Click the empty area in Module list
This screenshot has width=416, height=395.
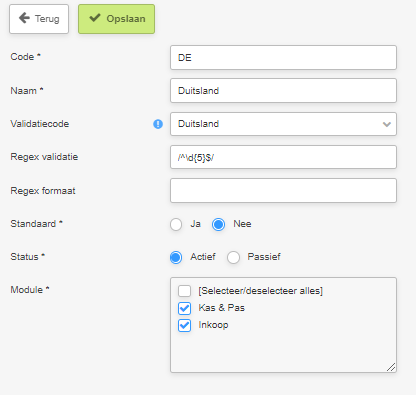click(283, 352)
